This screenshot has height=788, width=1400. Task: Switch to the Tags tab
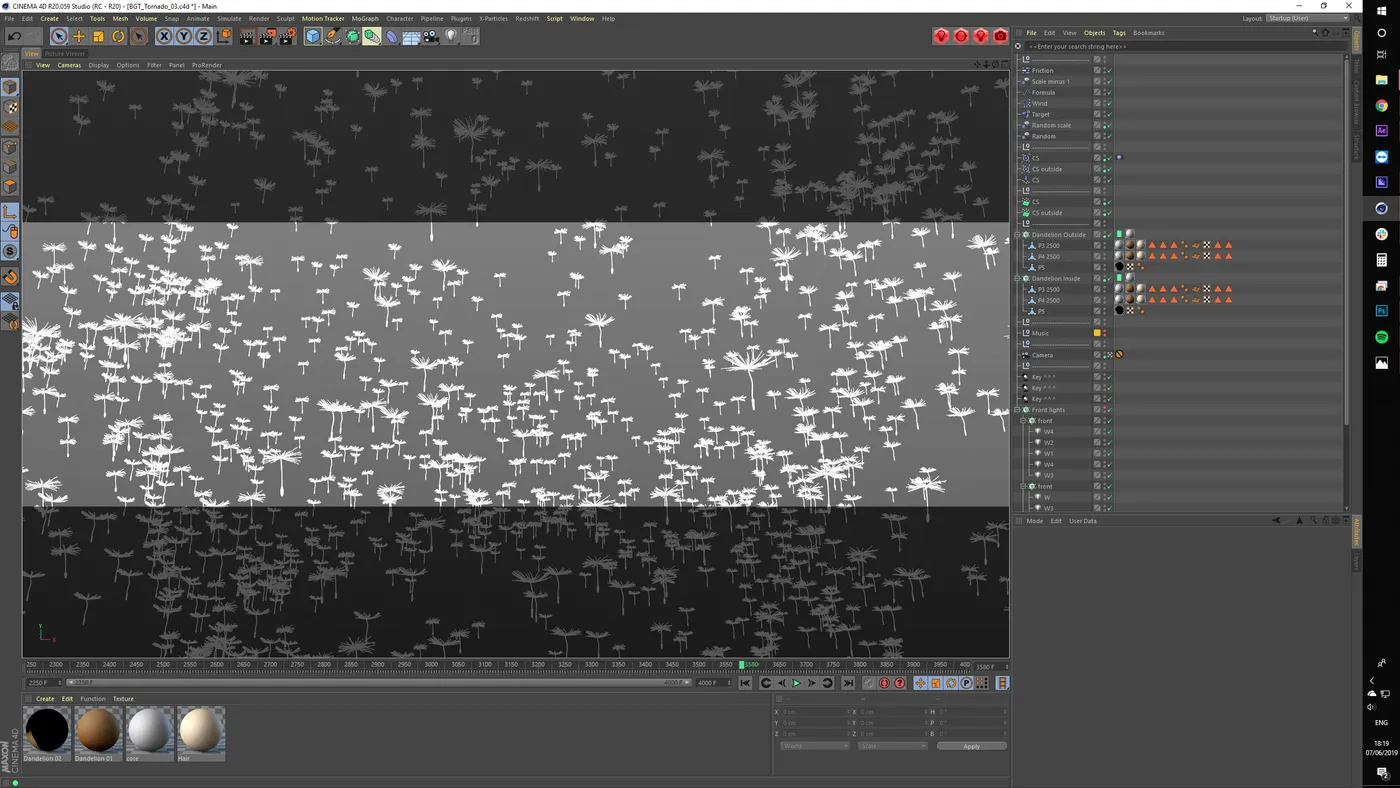click(1119, 32)
